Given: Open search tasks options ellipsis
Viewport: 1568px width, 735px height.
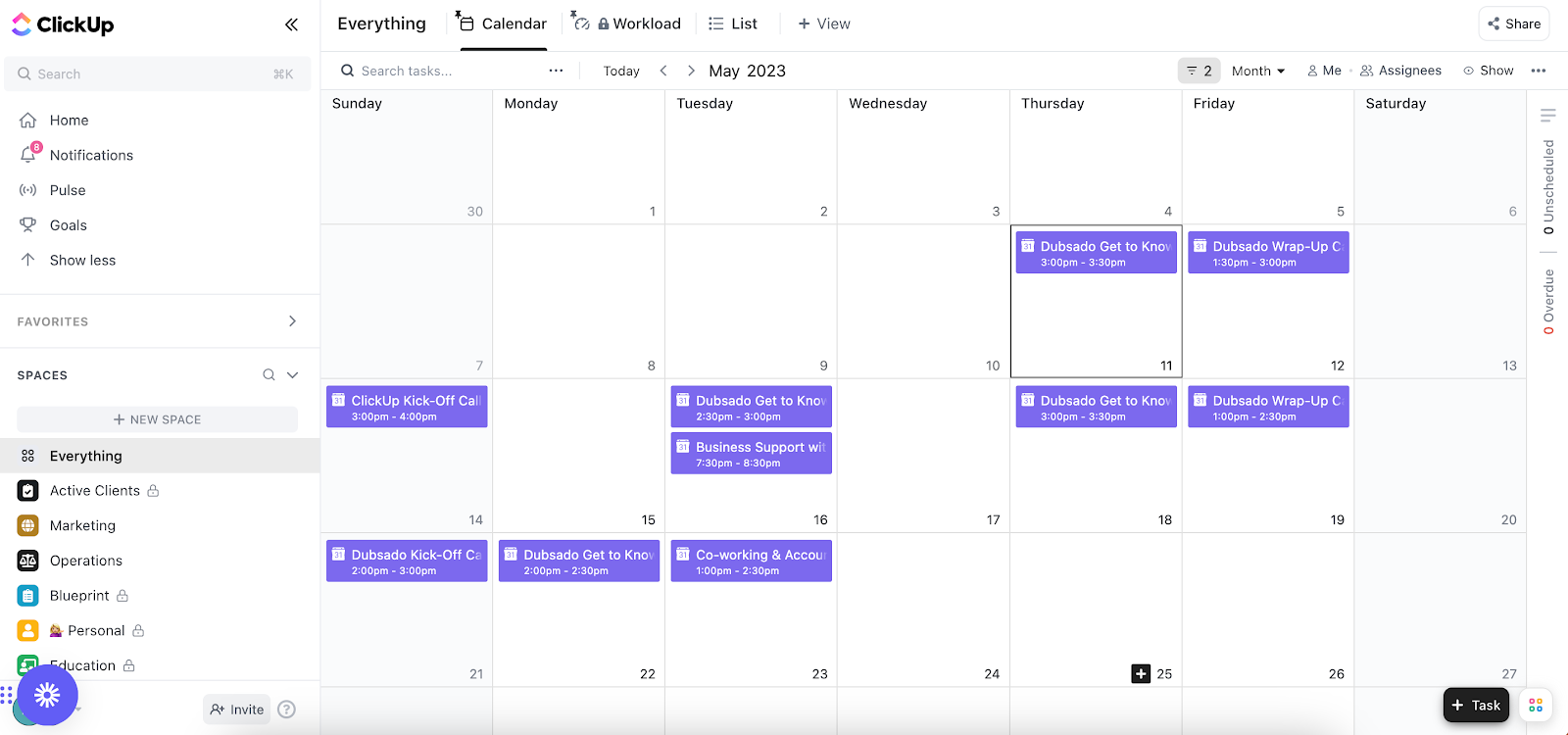Looking at the screenshot, I should 556,71.
